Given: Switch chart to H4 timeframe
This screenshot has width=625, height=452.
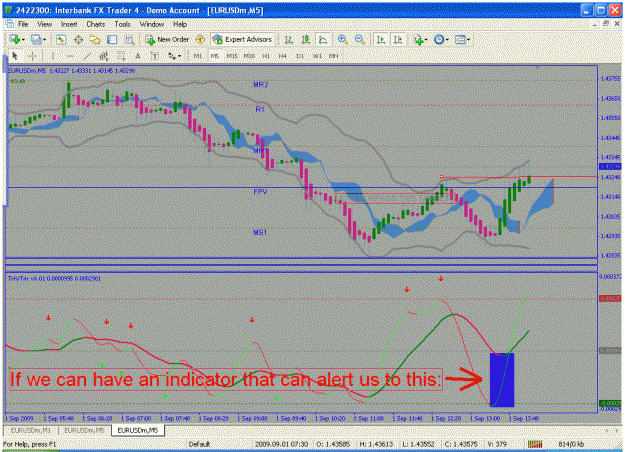Looking at the screenshot, I should (283, 56).
